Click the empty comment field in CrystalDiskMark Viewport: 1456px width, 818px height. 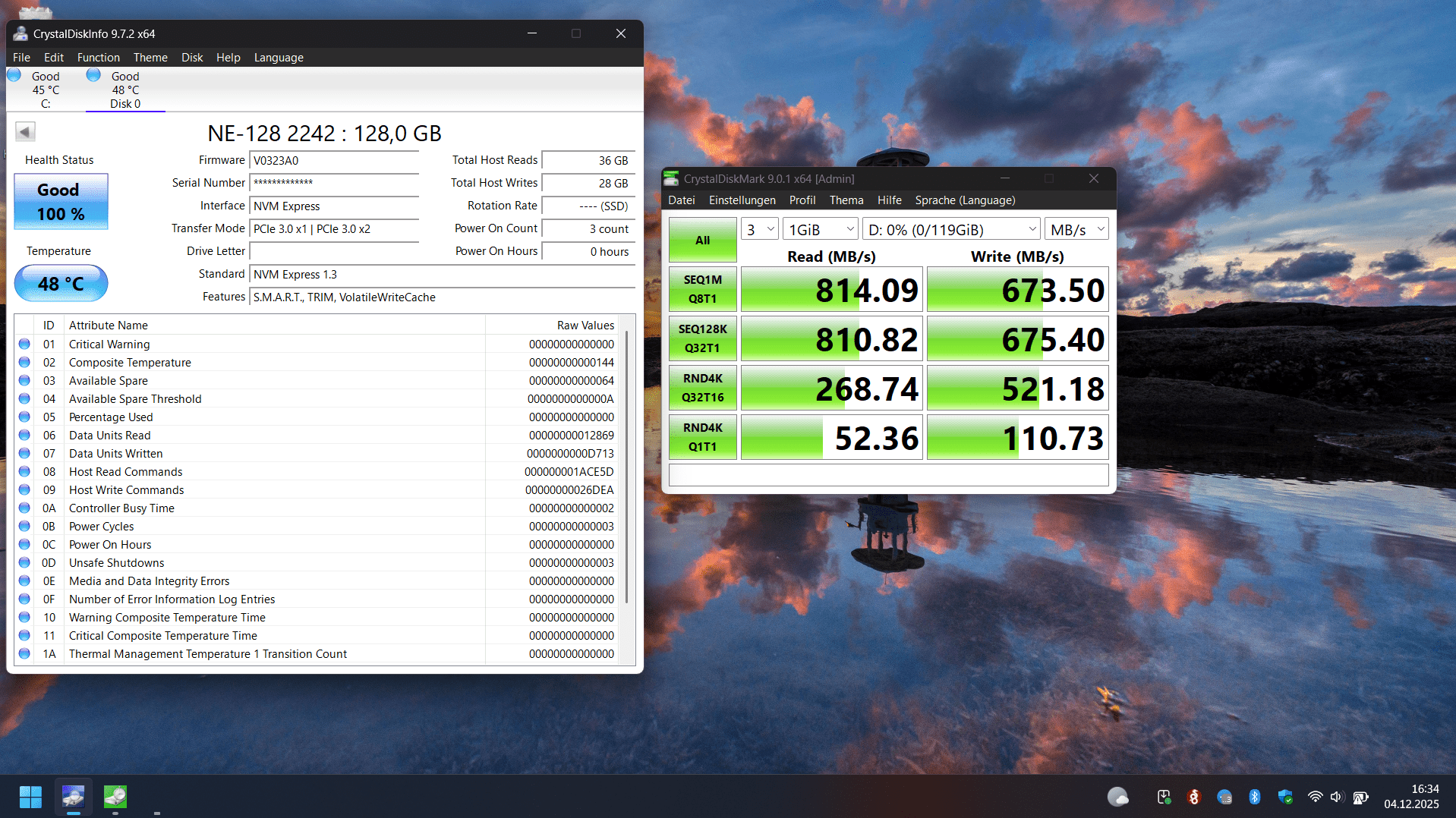point(888,475)
